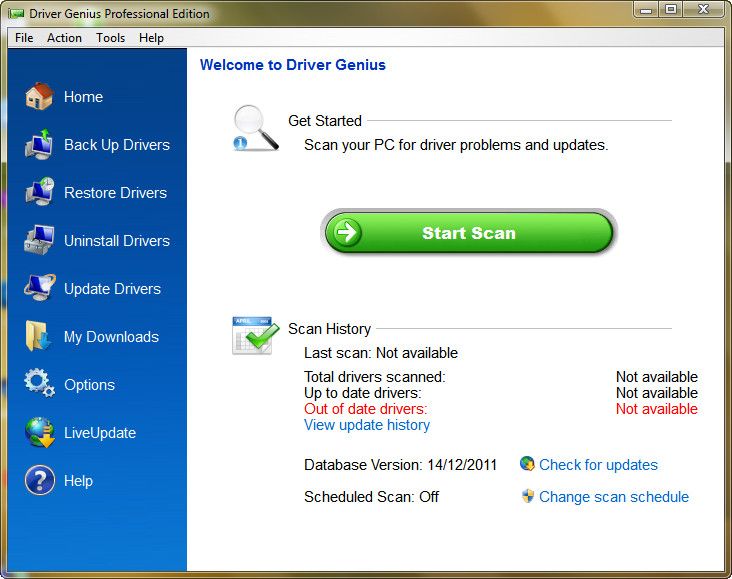Click Change scan schedule link
The image size is (732, 579).
[614, 497]
